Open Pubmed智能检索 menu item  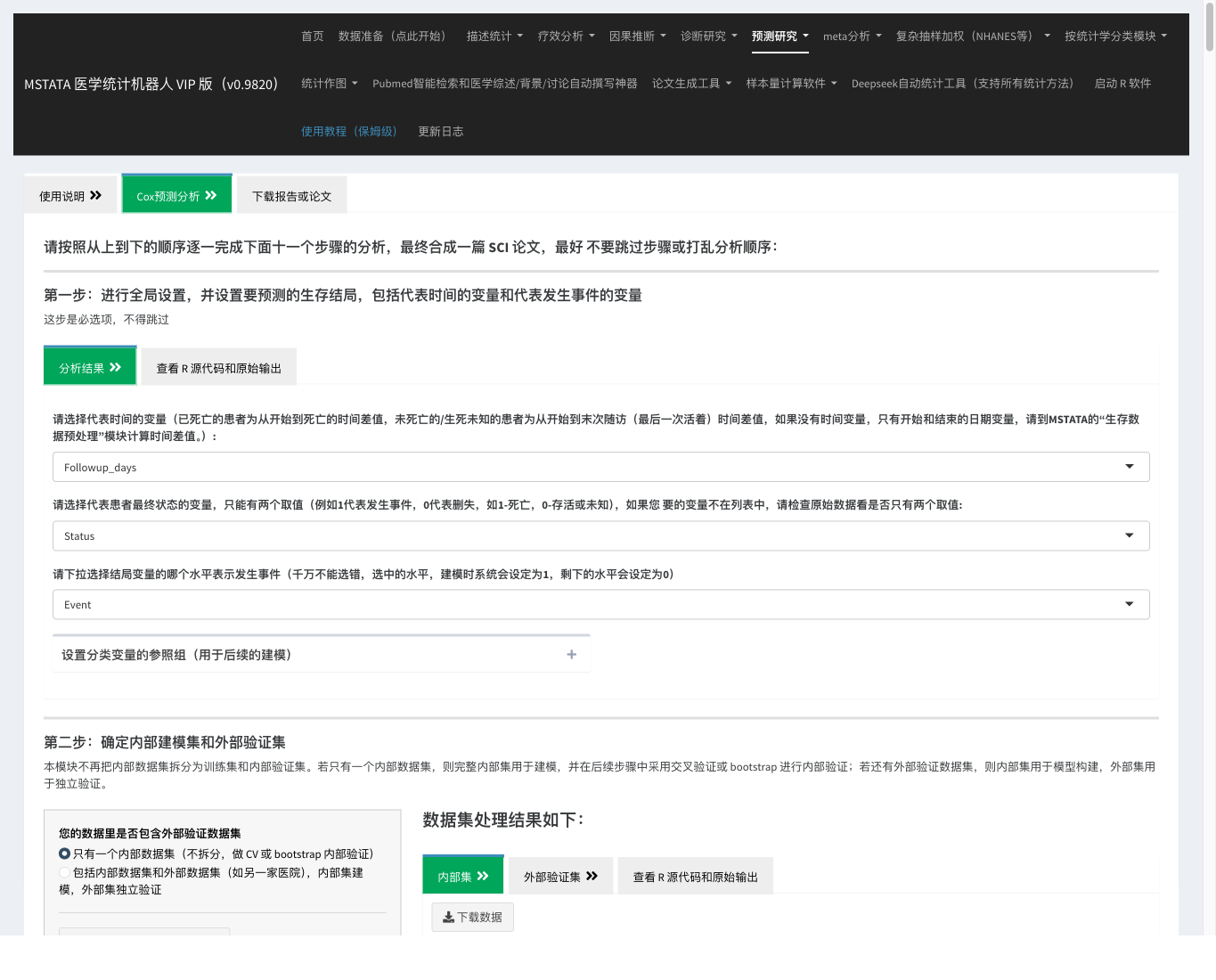tap(505, 83)
